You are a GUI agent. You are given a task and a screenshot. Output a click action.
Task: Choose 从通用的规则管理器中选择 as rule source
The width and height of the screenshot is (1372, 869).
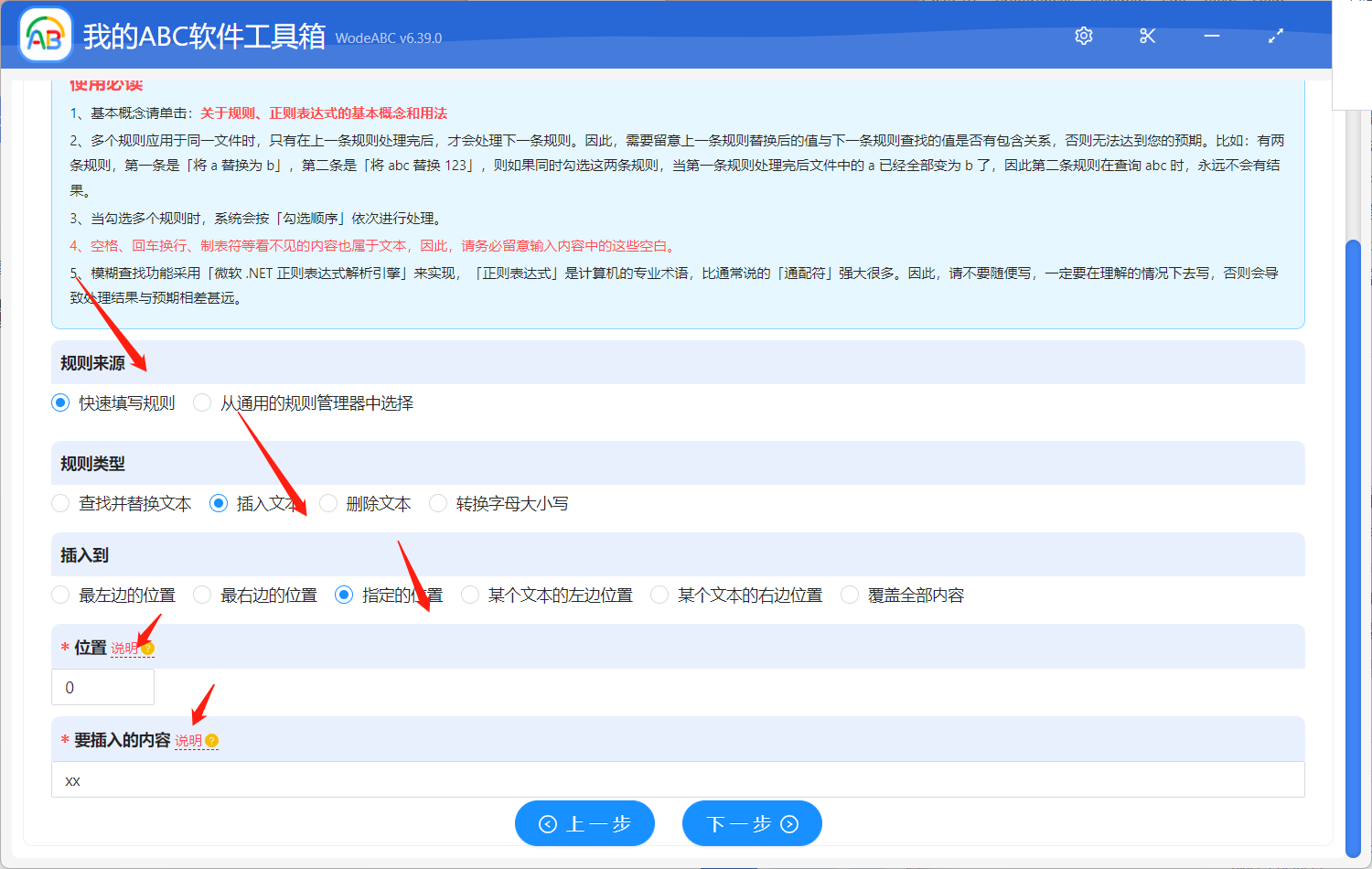(x=201, y=402)
